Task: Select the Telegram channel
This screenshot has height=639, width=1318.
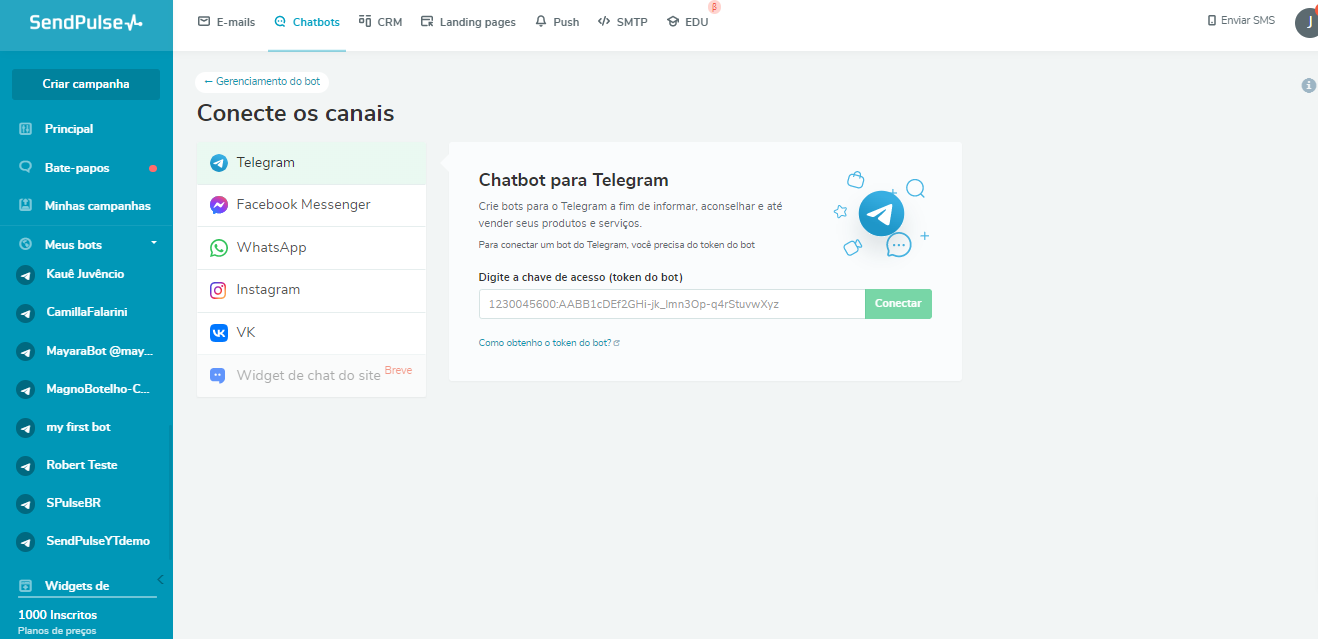Action: (x=311, y=163)
